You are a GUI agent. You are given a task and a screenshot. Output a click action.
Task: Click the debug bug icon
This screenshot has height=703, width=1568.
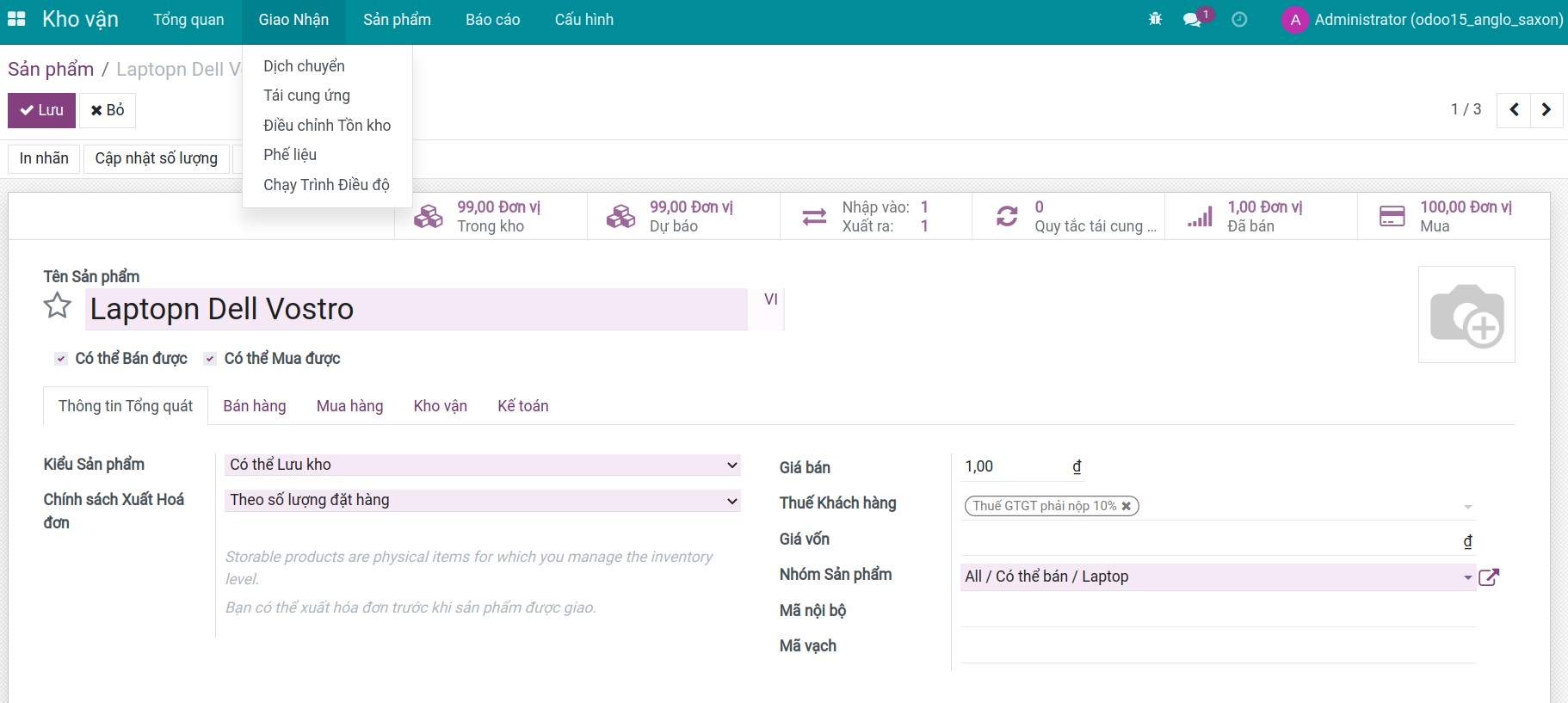point(1155,19)
